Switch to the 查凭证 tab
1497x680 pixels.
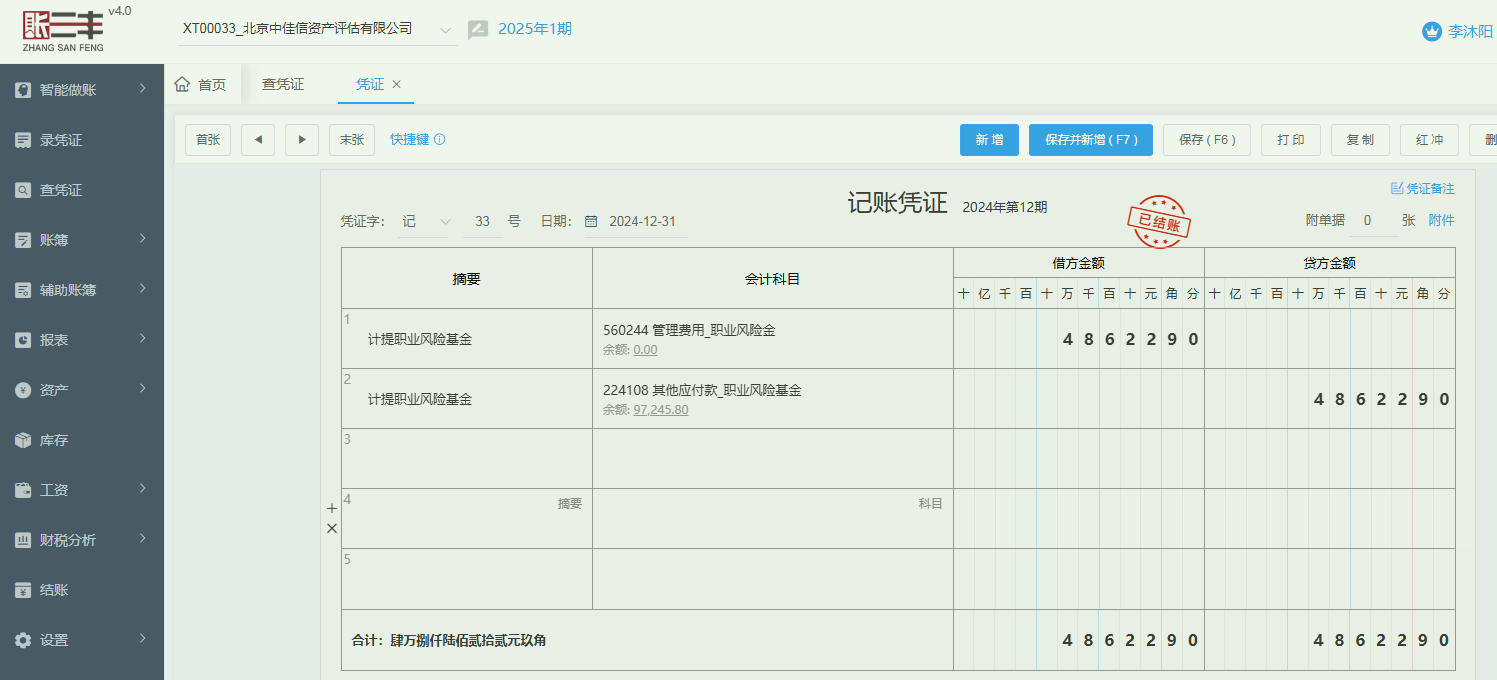(x=283, y=85)
